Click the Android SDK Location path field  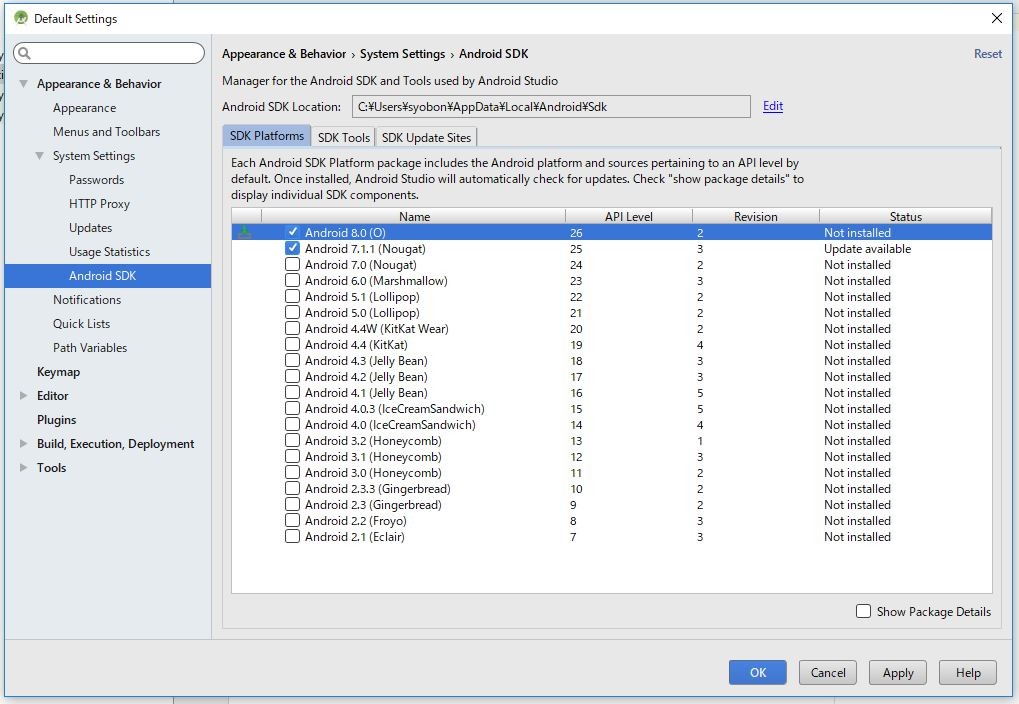tap(551, 107)
